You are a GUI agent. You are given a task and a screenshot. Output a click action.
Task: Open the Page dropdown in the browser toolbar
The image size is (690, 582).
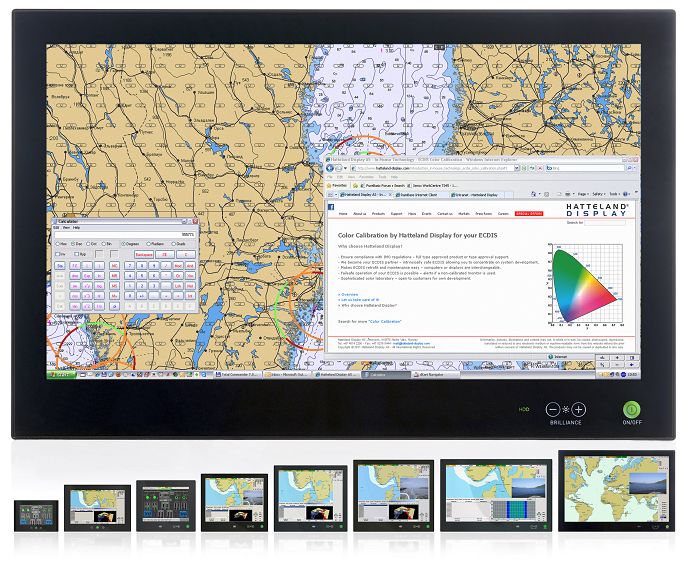click(582, 194)
